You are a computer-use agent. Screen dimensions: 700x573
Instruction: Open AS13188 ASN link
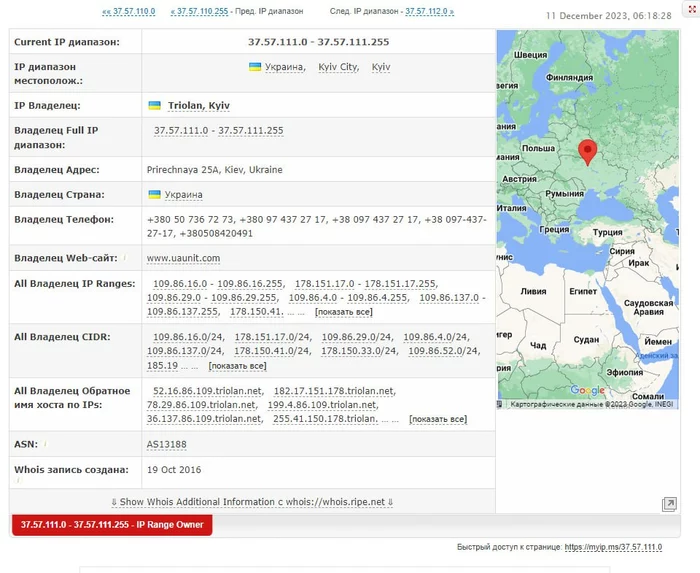pyautogui.click(x=167, y=444)
